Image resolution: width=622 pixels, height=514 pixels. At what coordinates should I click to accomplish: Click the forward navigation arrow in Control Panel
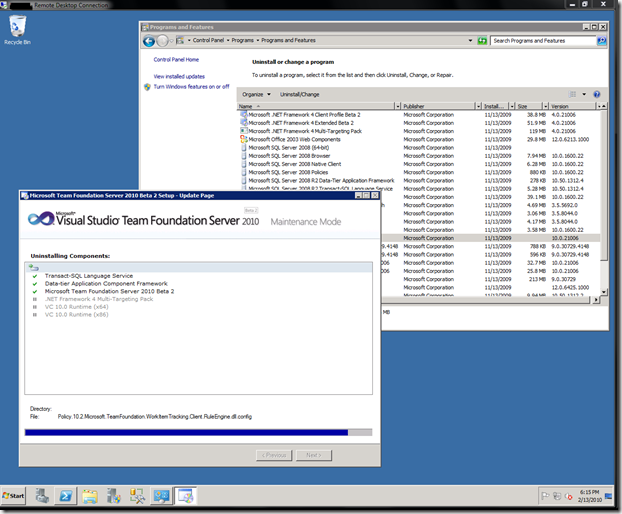tap(162, 41)
